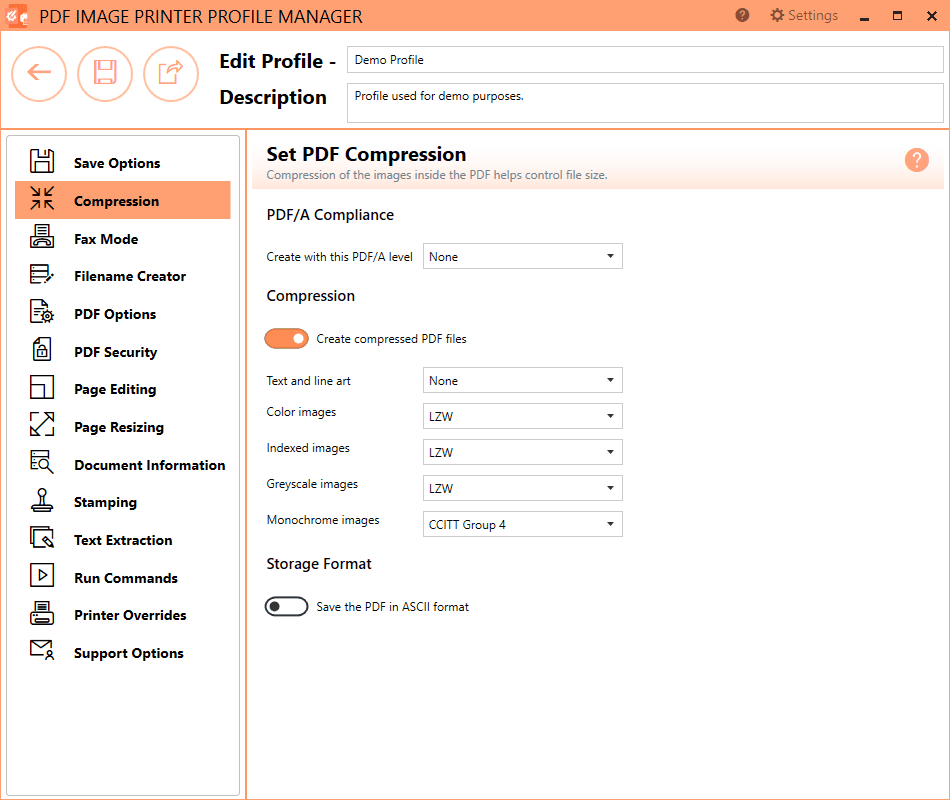The width and height of the screenshot is (950, 800).
Task: Click 'Create compressed PDF files' label
Action: (x=391, y=339)
